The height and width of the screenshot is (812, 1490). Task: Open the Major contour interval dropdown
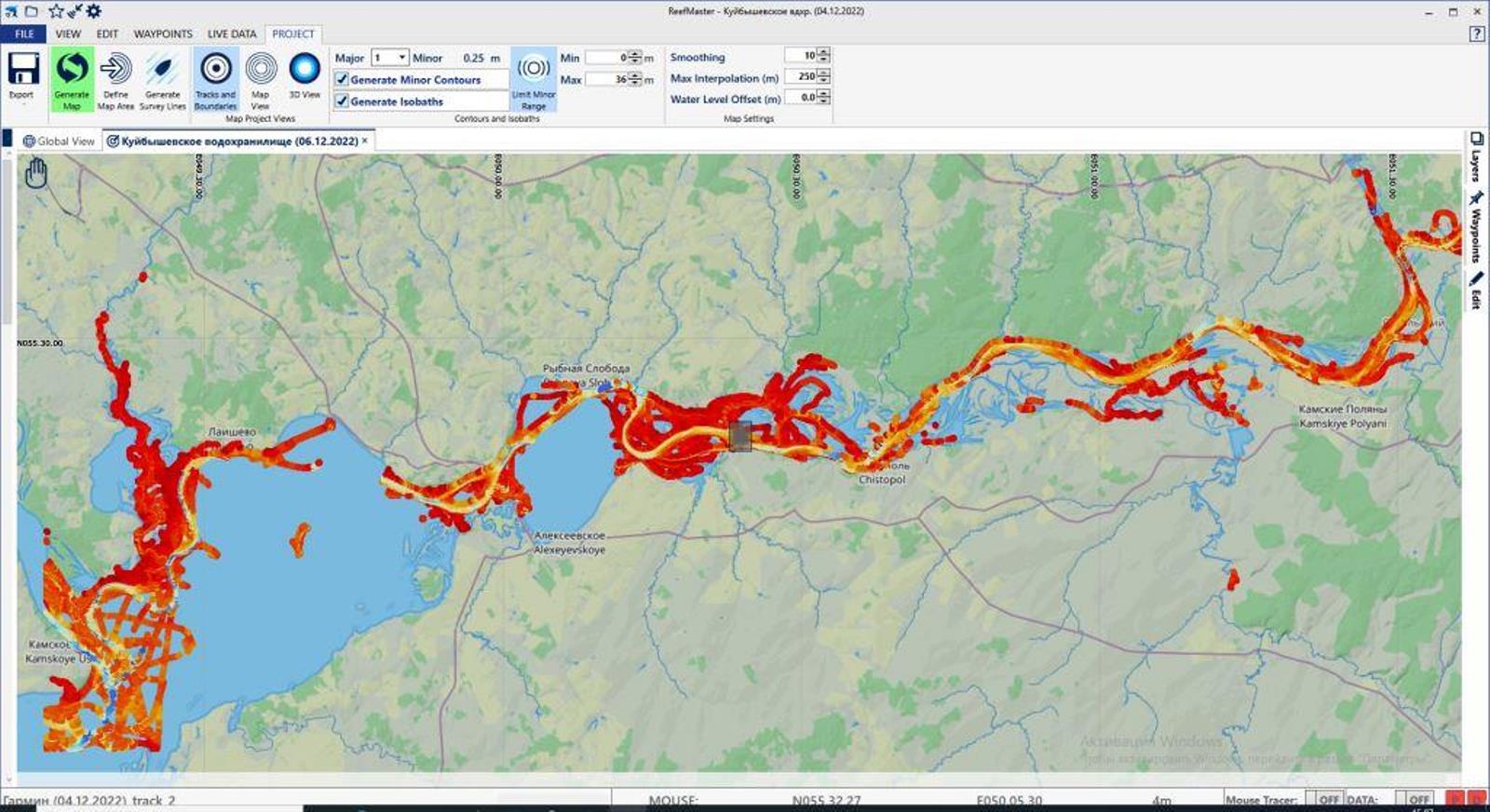pos(400,58)
